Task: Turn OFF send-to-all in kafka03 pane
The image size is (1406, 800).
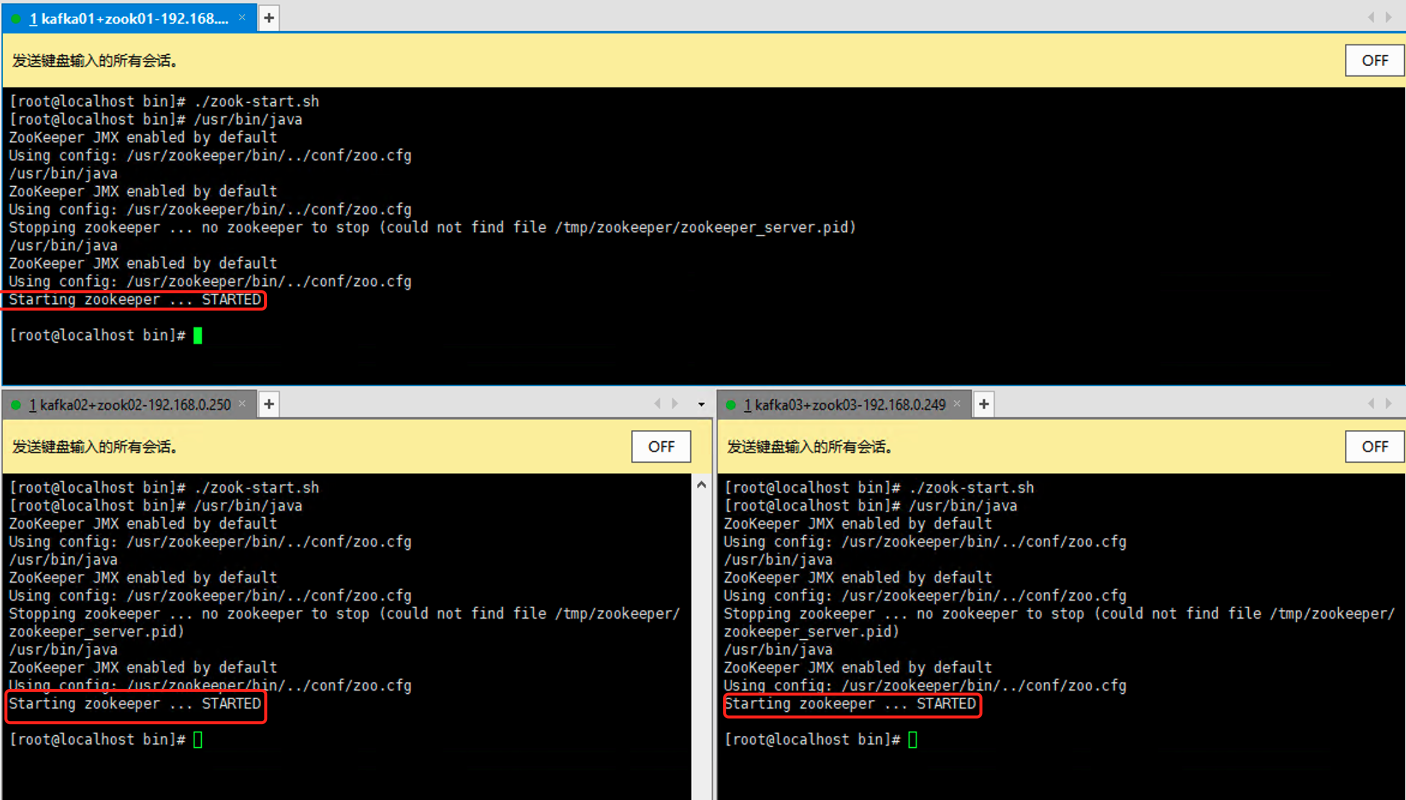Action: pyautogui.click(x=1375, y=447)
